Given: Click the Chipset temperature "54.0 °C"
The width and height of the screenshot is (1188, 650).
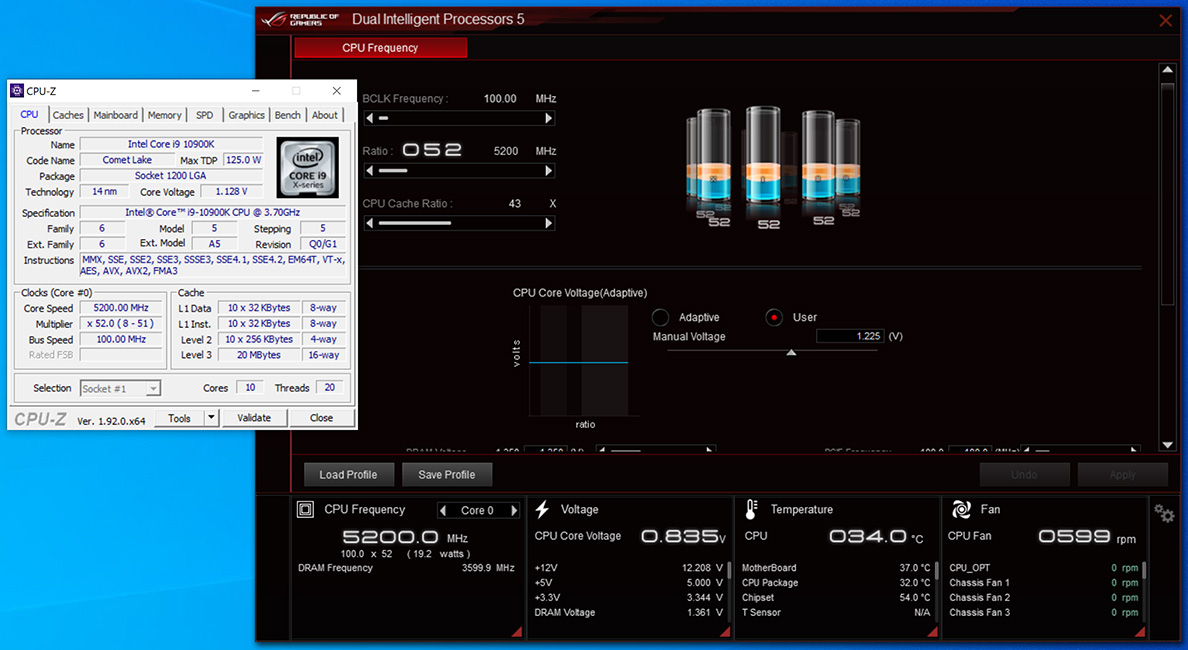Looking at the screenshot, I should tap(914, 598).
